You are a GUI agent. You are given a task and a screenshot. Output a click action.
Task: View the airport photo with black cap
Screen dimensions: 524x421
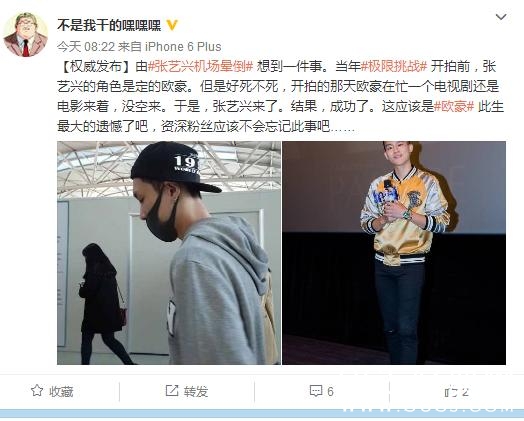pyautogui.click(x=169, y=253)
